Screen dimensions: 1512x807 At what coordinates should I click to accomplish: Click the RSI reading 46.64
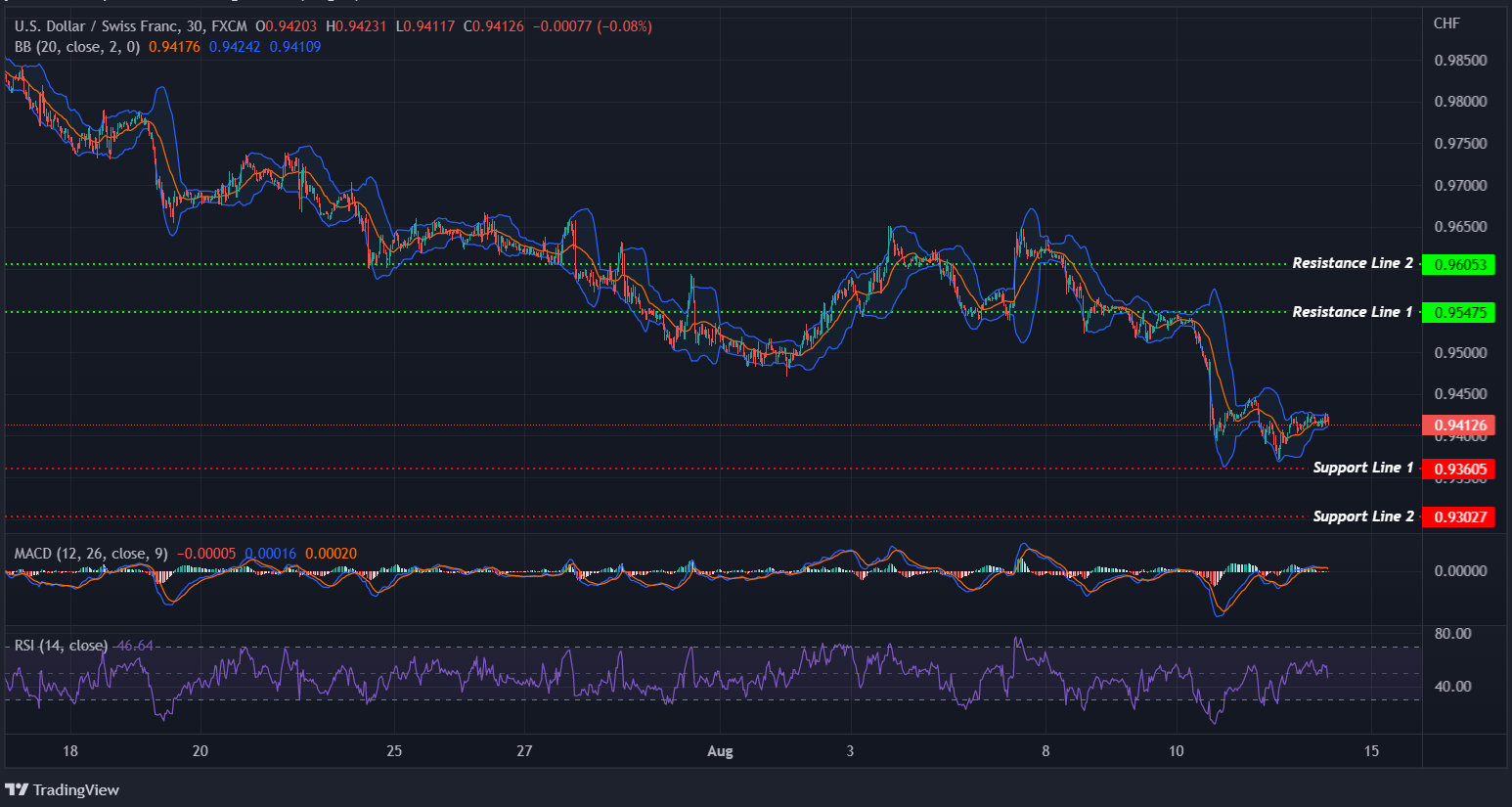pos(134,646)
